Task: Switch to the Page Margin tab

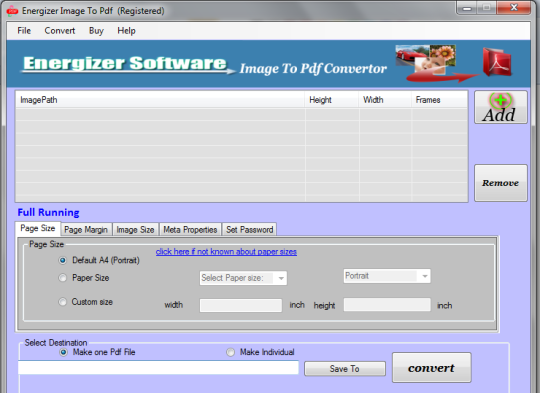Action: pos(86,230)
